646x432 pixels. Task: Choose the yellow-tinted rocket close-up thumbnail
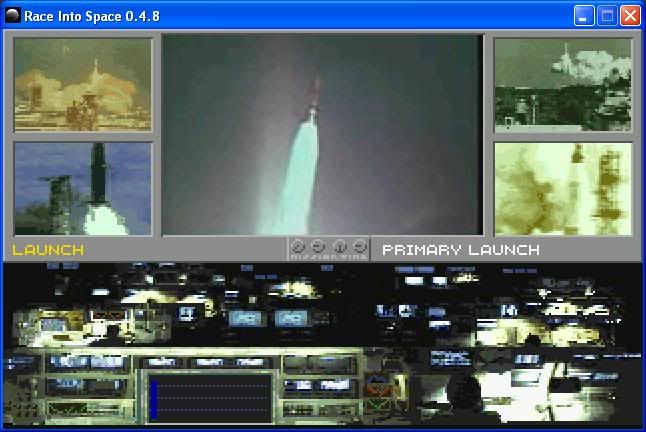tap(563, 189)
